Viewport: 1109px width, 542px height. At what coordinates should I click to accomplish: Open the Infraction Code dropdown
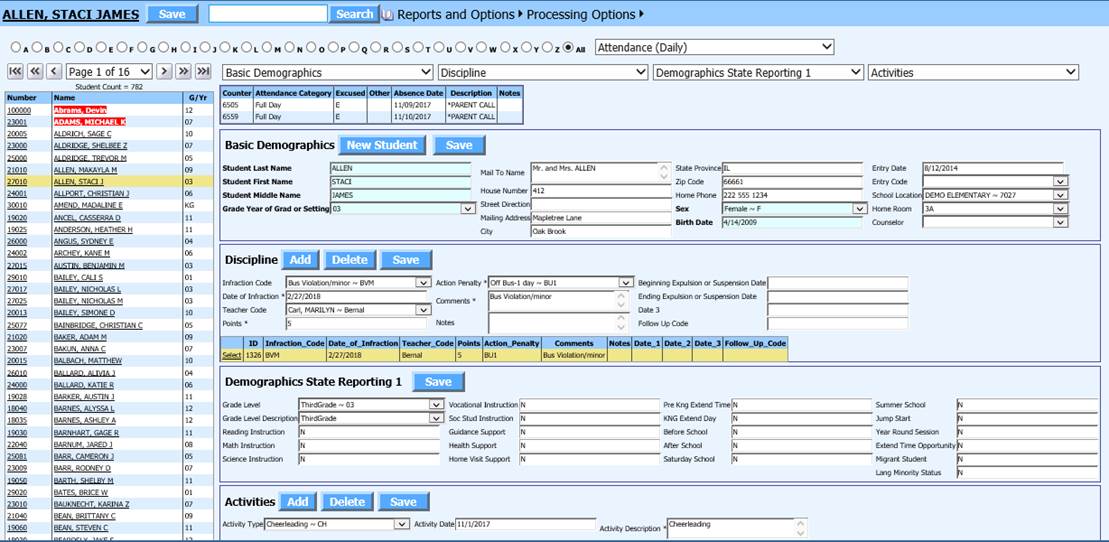click(358, 283)
